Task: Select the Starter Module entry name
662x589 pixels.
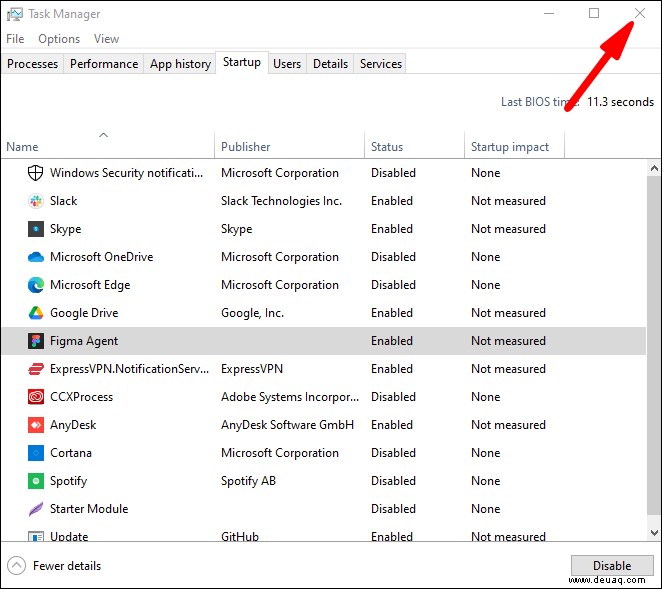Action: [x=89, y=509]
